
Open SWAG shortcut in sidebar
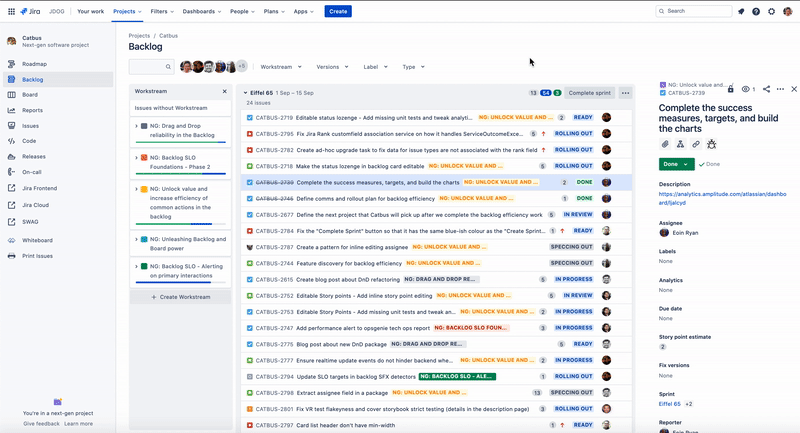(30, 222)
